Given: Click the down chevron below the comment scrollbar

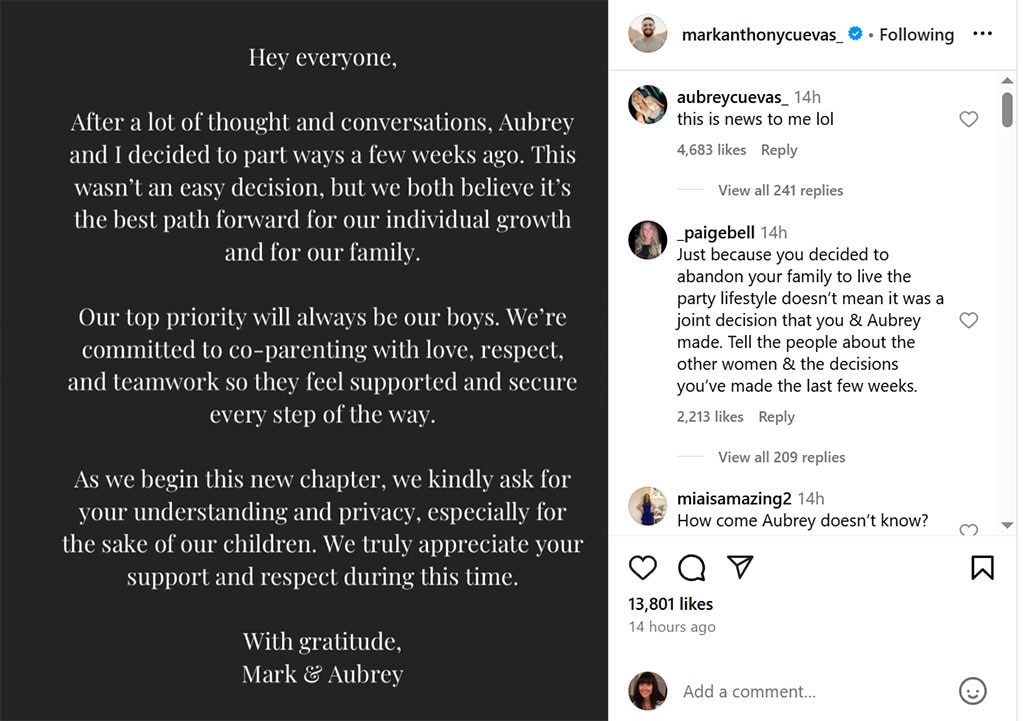Looking at the screenshot, I should (x=1008, y=524).
